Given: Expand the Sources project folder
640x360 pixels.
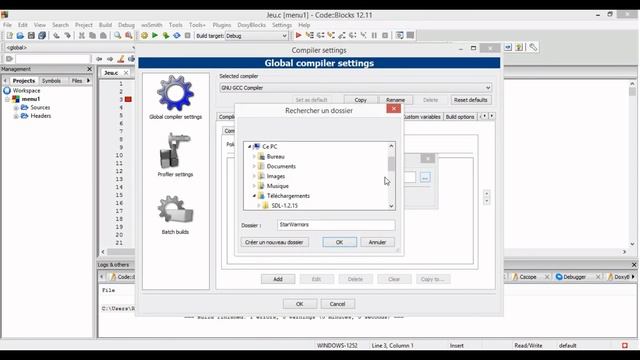Looking at the screenshot, I should pos(16,108).
